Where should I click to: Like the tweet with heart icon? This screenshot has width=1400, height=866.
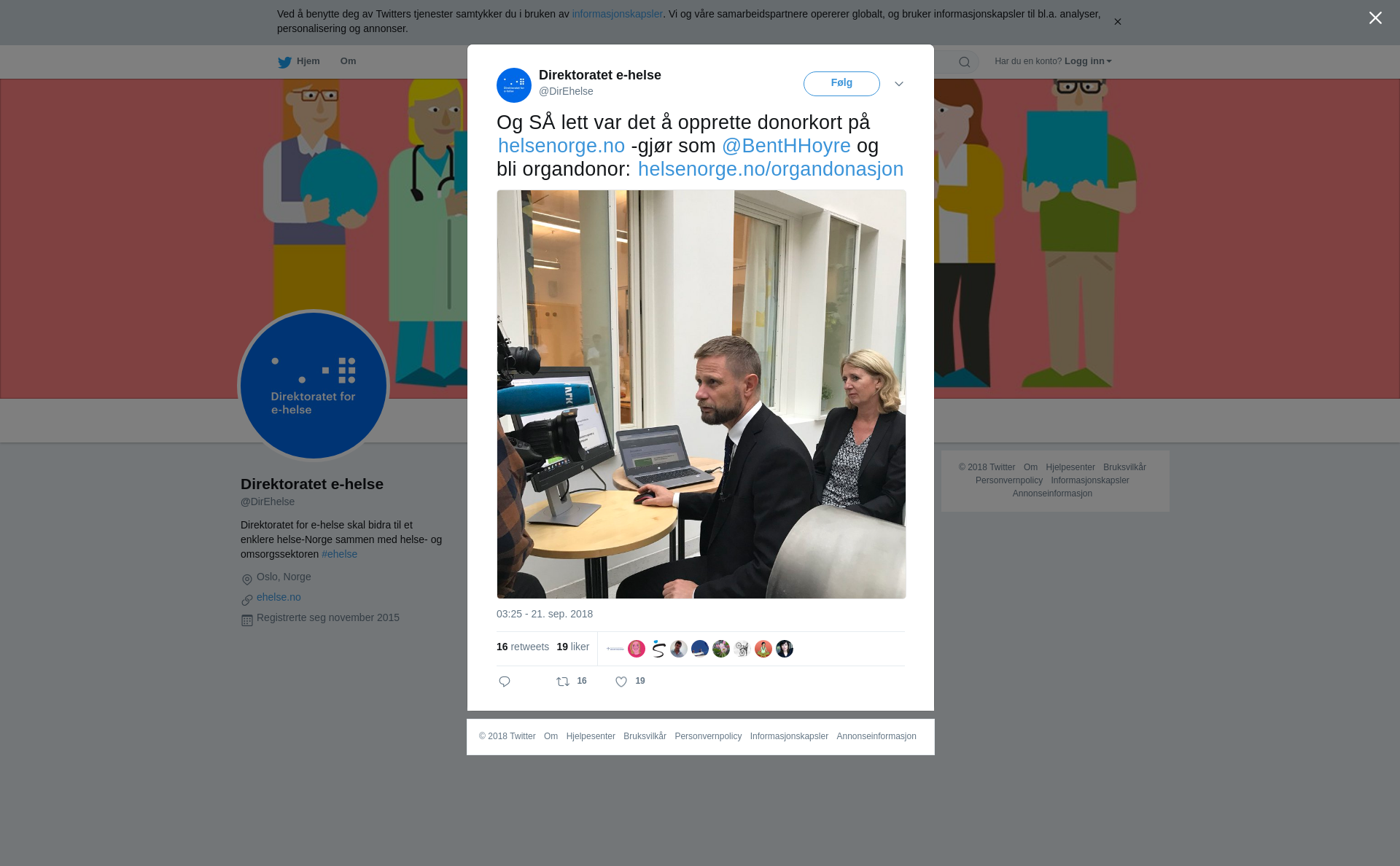pos(621,682)
